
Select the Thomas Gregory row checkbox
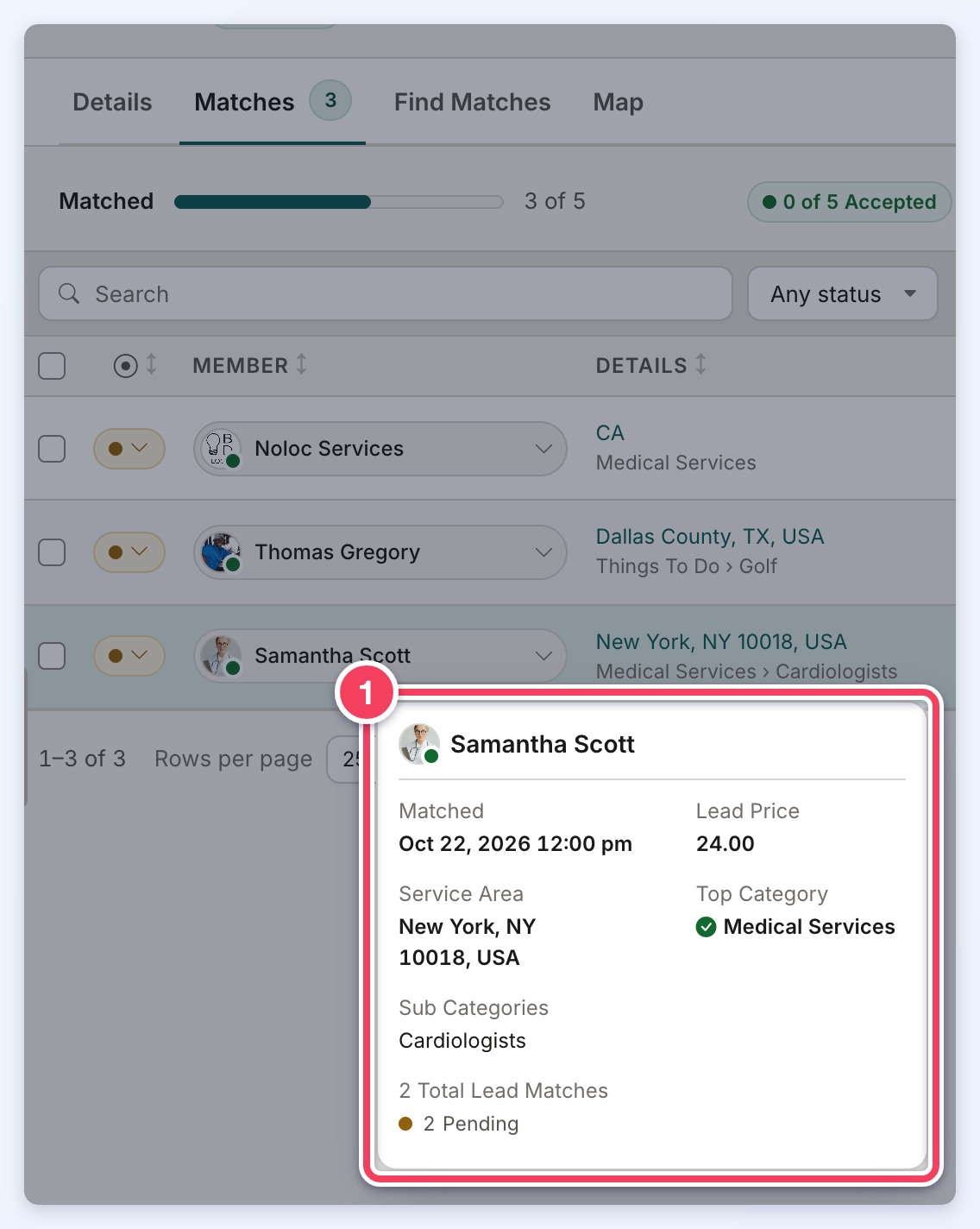[52, 552]
